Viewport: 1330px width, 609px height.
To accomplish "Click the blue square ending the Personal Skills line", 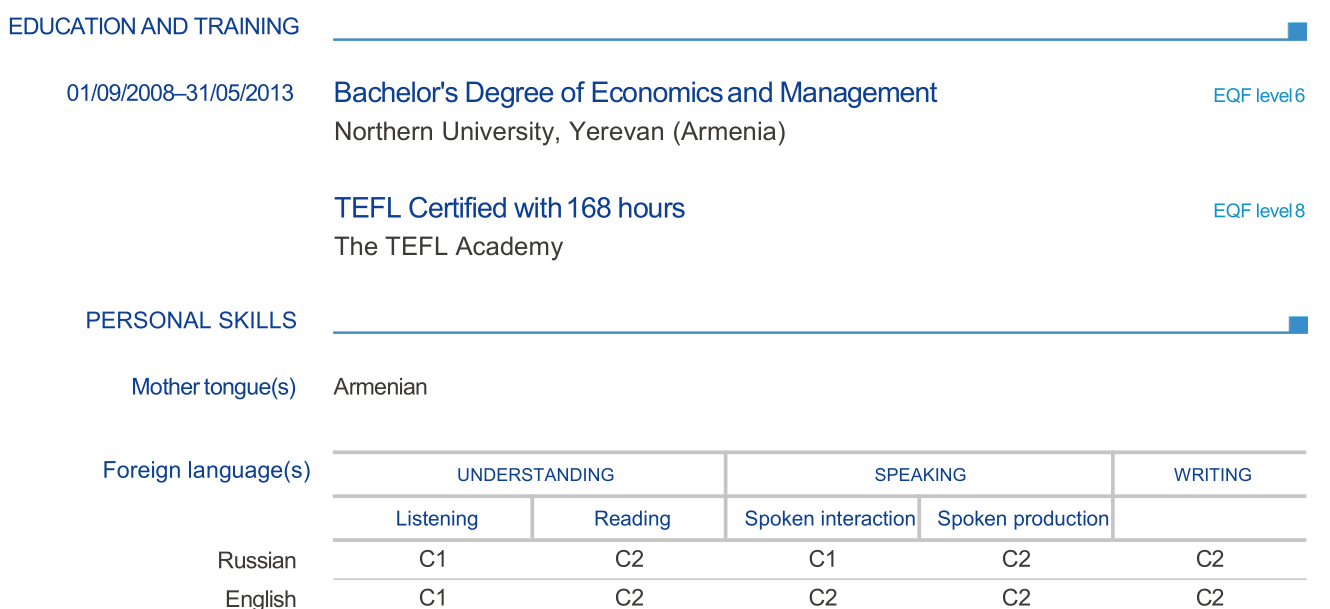I will click(1297, 324).
